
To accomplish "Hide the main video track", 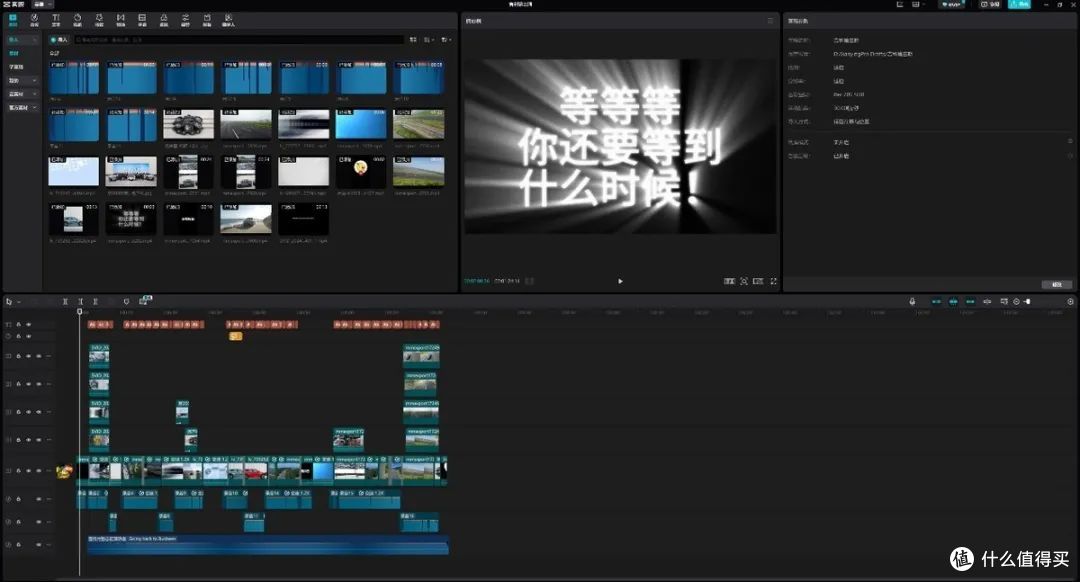I will click(28, 471).
